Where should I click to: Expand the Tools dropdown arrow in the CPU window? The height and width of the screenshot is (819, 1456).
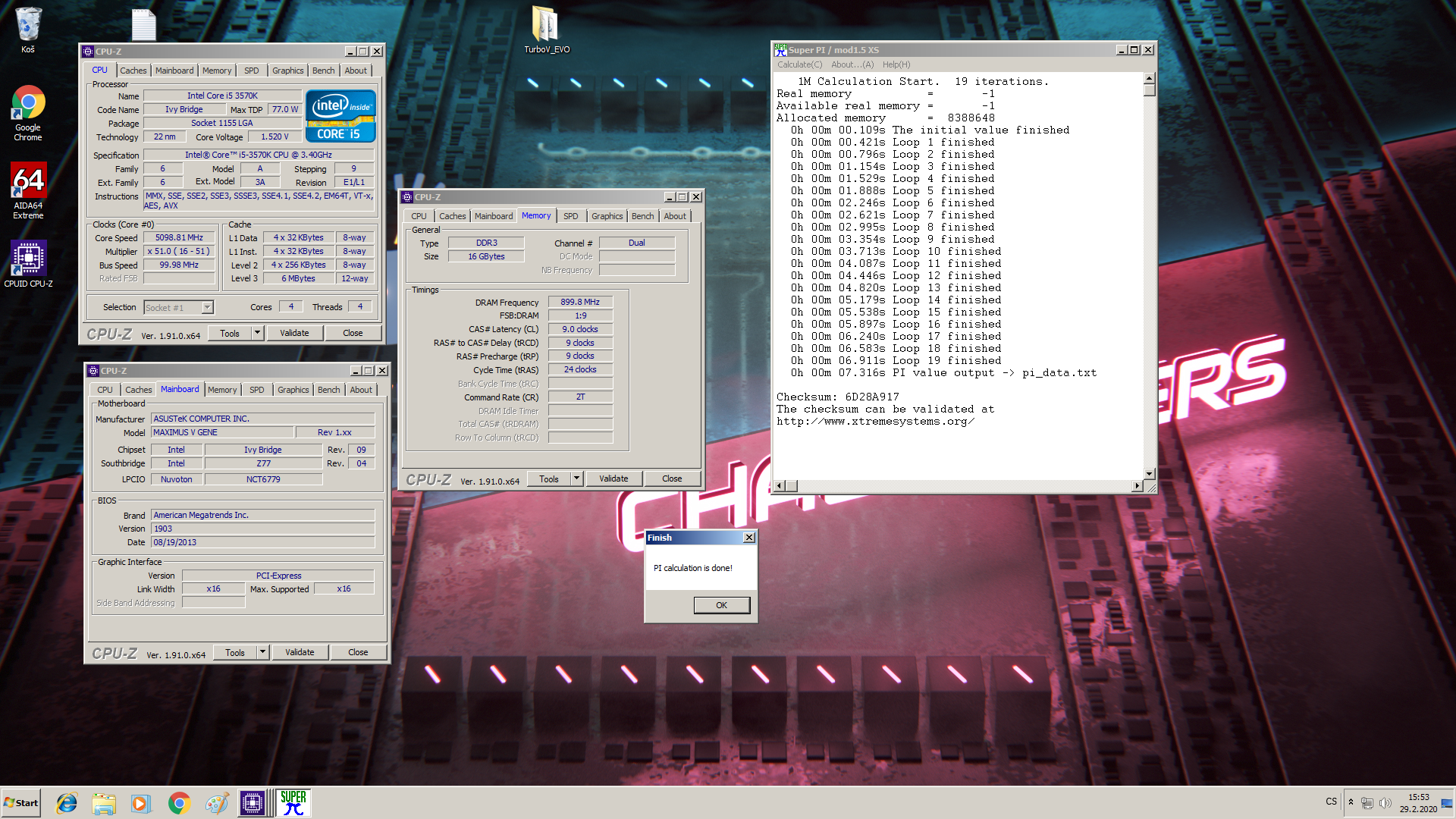[257, 333]
